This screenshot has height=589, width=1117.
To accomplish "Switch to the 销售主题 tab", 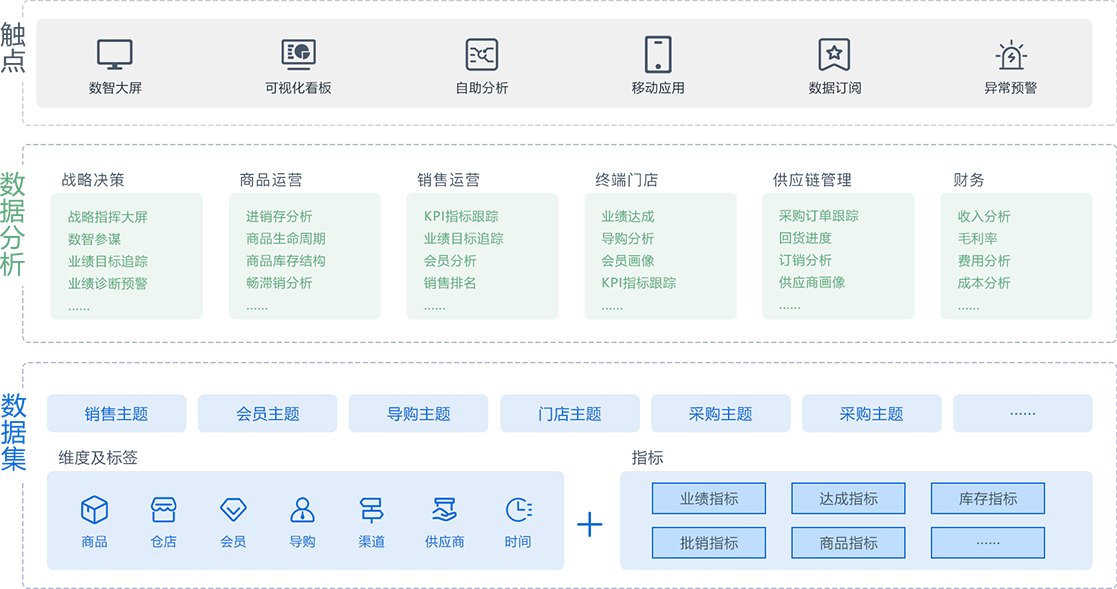I will 116,413.
